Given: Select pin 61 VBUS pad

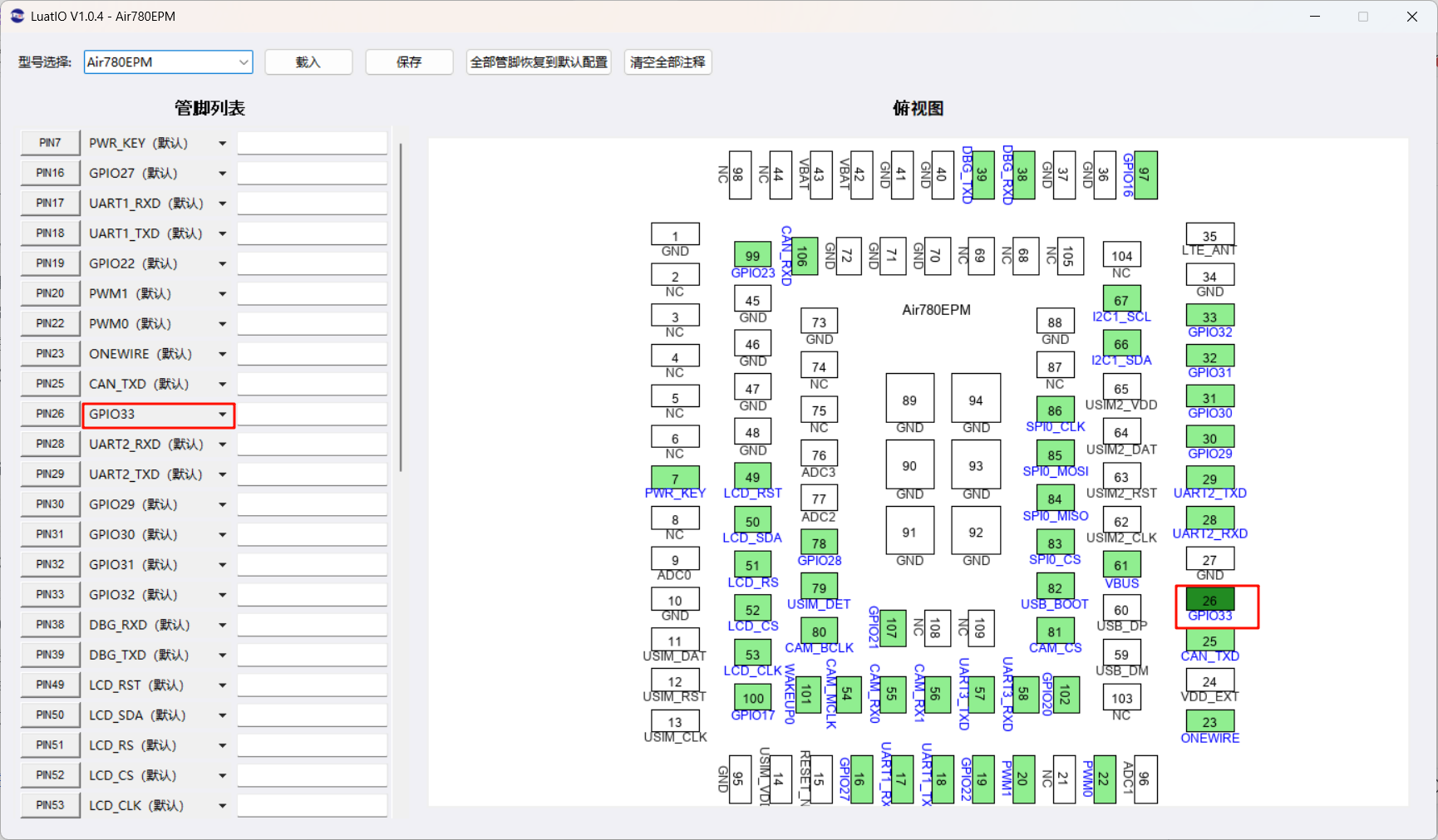Looking at the screenshot, I should tap(1121, 565).
